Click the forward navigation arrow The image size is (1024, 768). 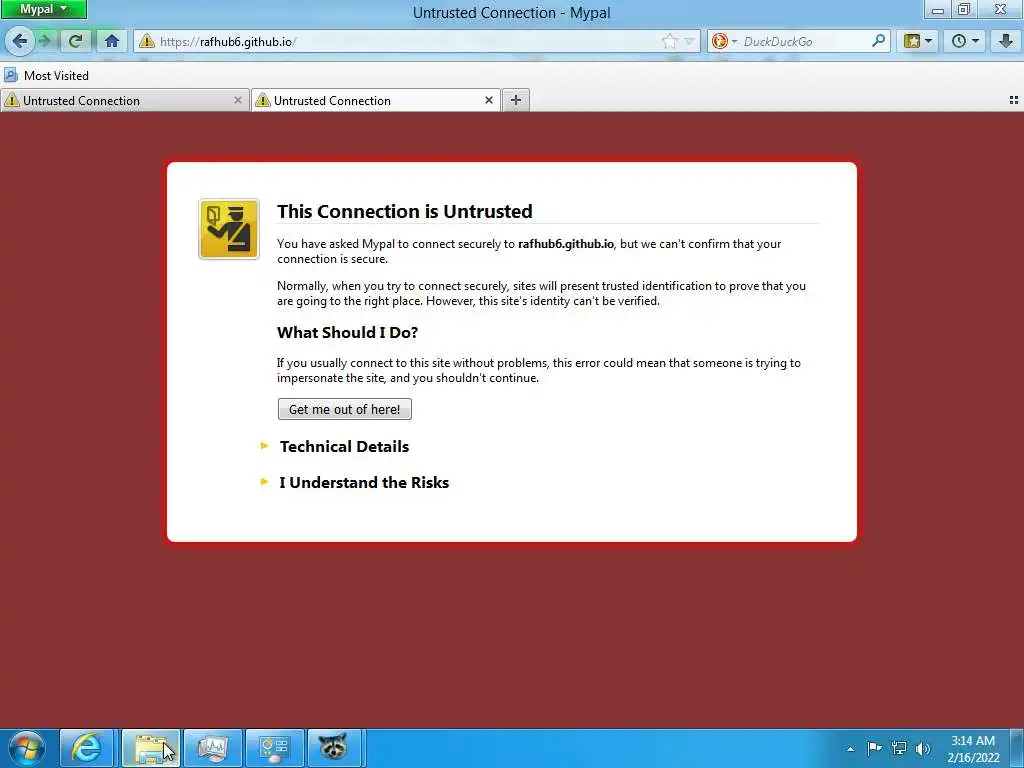coord(45,41)
